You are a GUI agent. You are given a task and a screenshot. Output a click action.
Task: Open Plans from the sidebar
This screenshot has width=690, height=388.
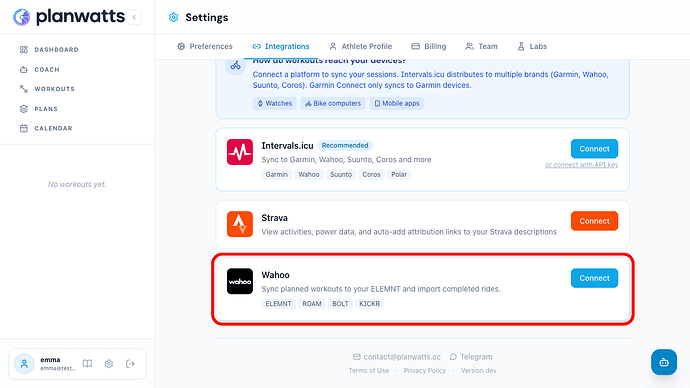(39, 109)
